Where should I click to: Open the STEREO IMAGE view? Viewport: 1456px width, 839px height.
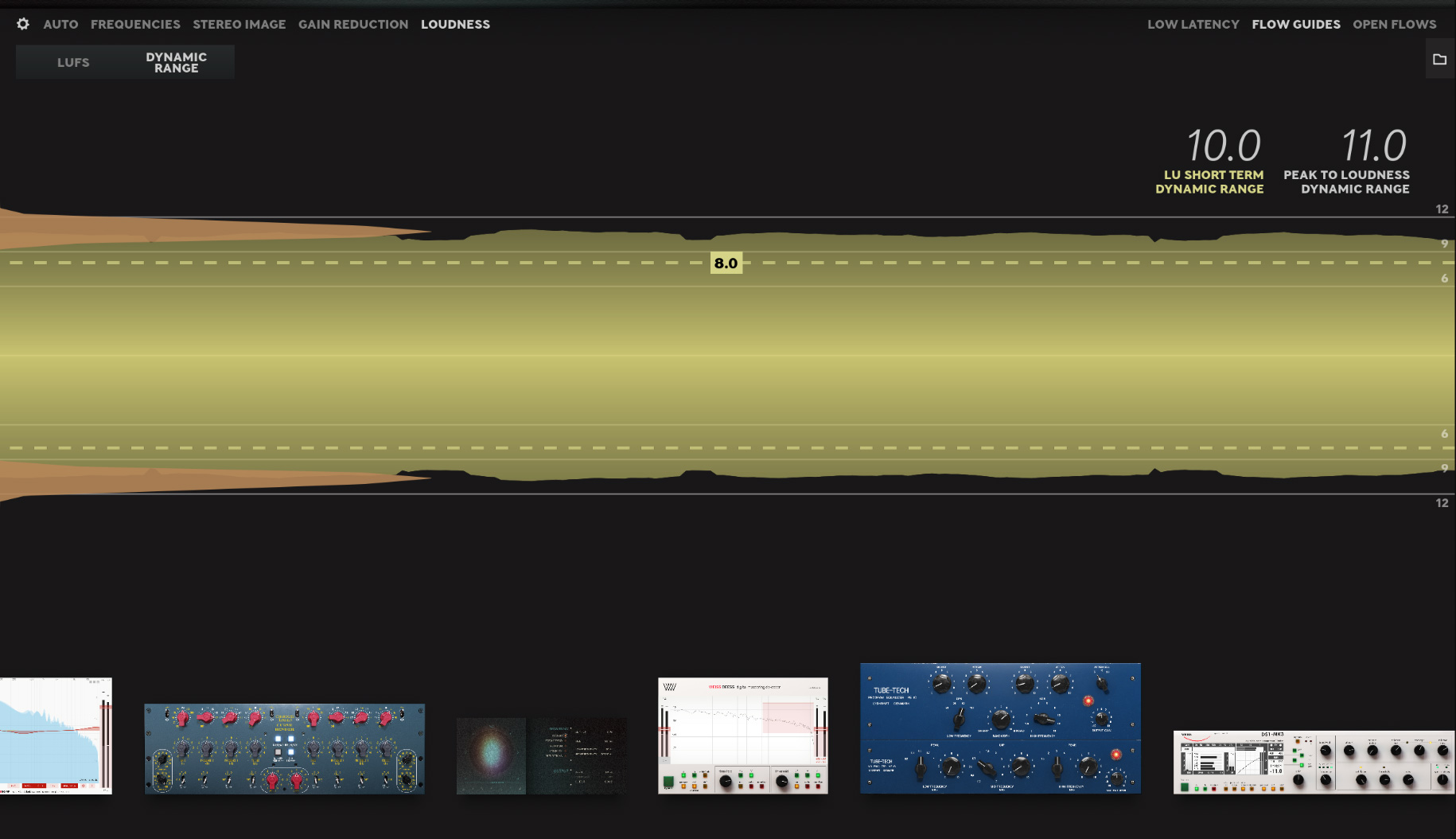coord(239,24)
